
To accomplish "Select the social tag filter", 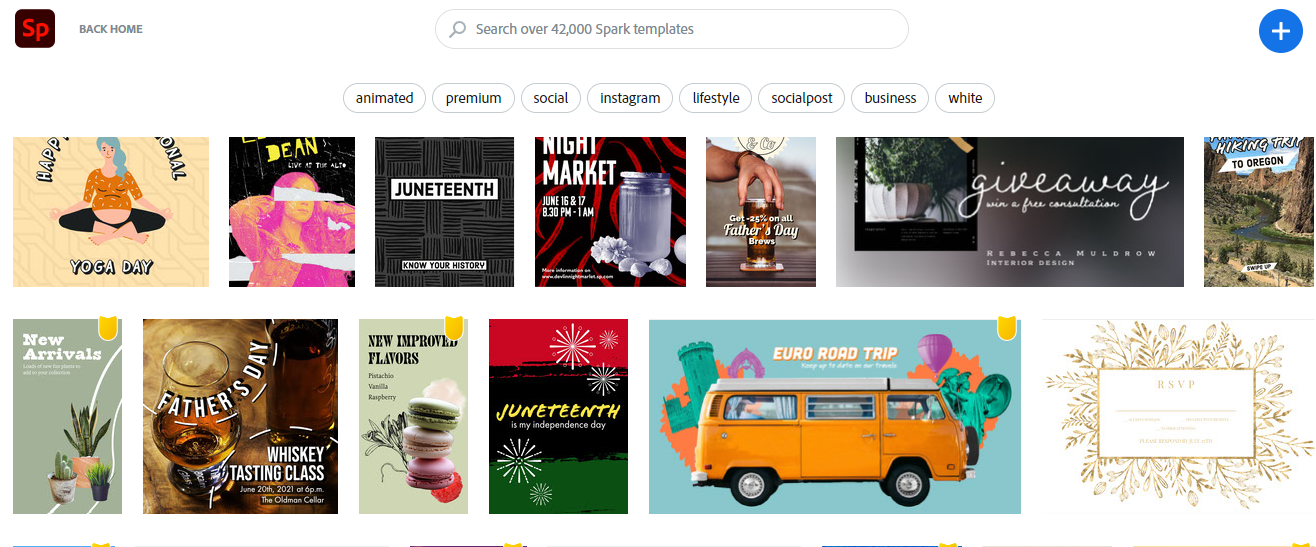I will point(551,98).
